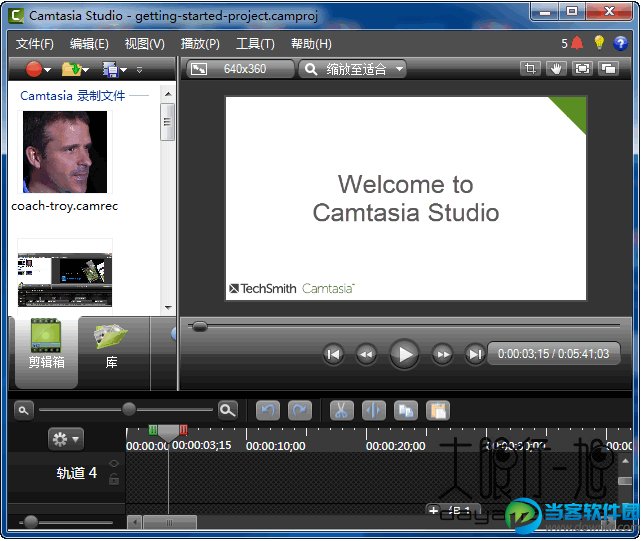Image resolution: width=641 pixels, height=541 pixels.
Task: Click the Paste clipboard button
Action: (438, 411)
